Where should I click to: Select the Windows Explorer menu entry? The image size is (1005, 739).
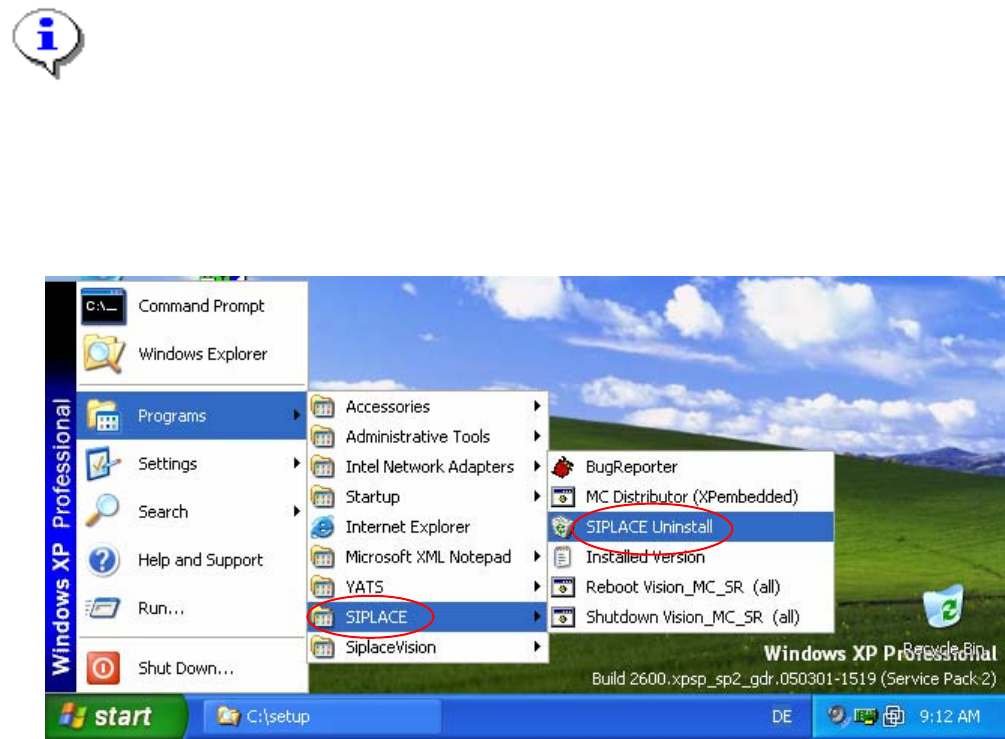(192, 354)
